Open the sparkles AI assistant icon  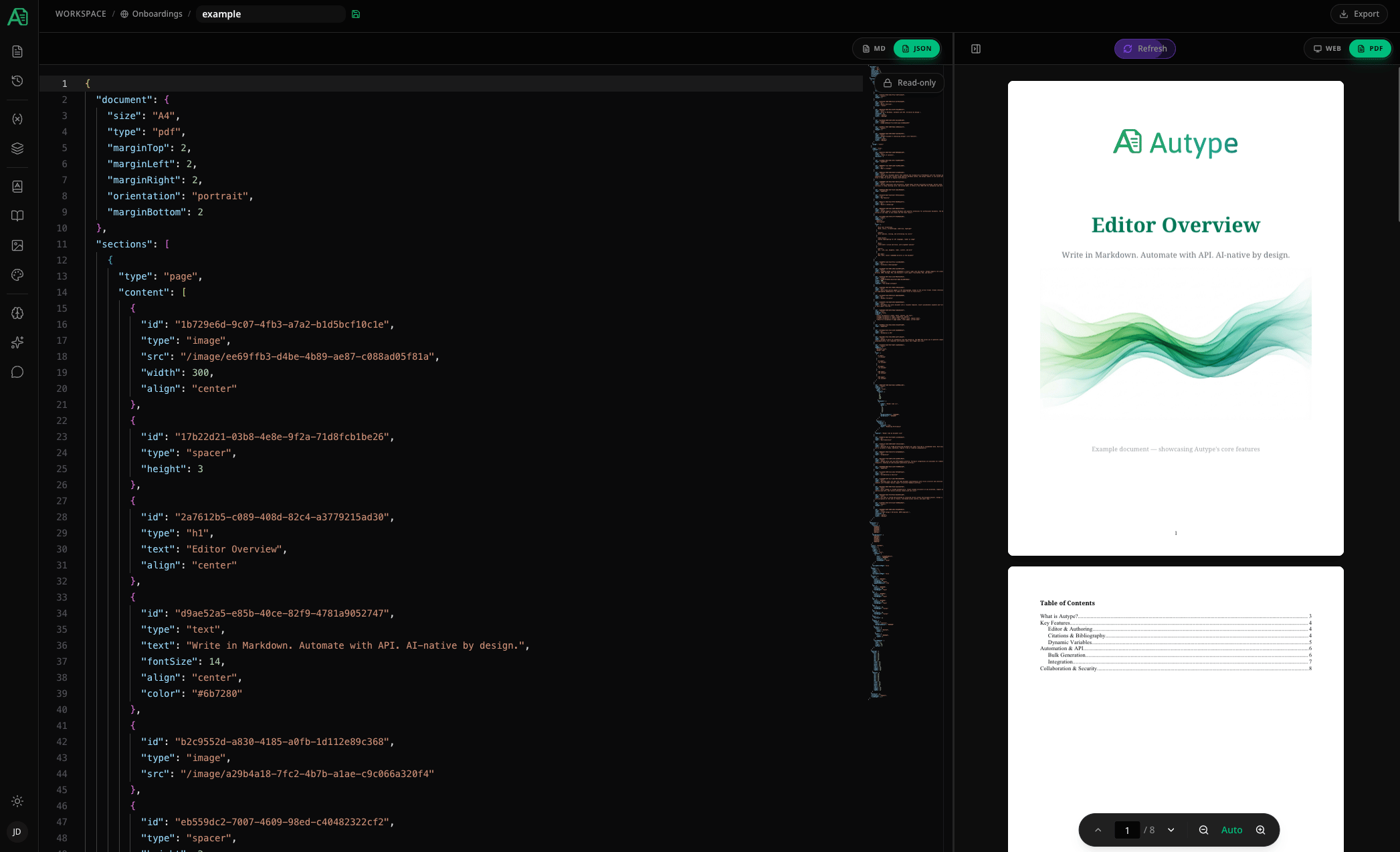pyautogui.click(x=18, y=342)
